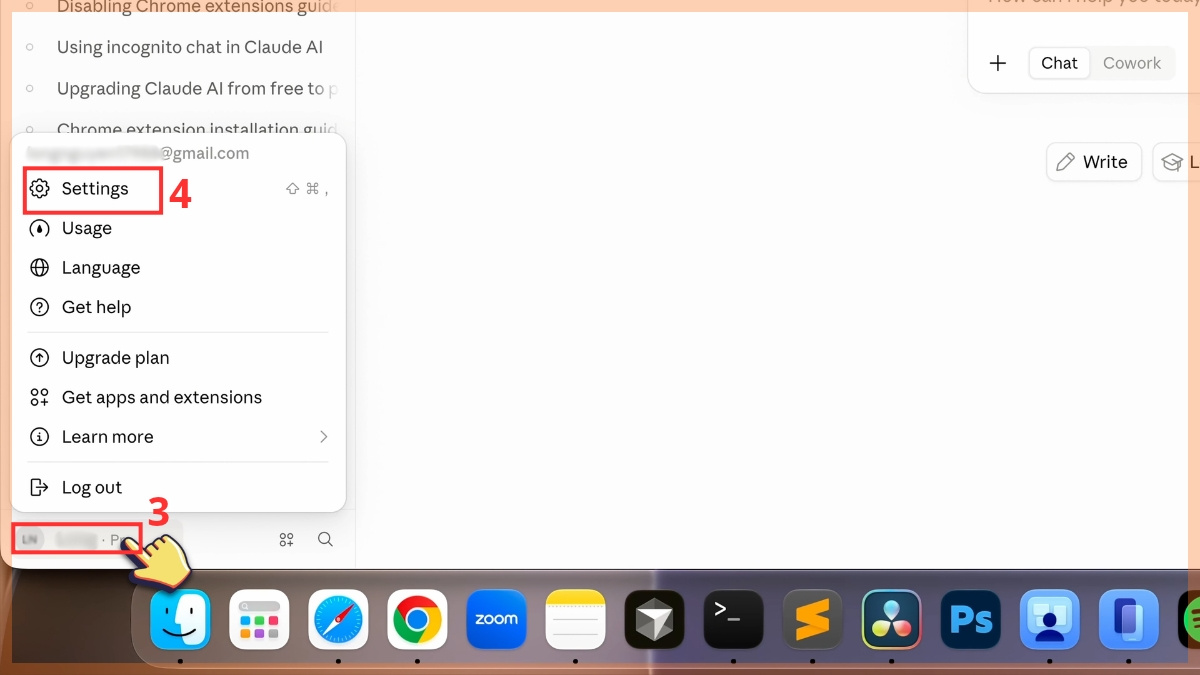Click the Upgrade plan arrow icon
Image resolution: width=1200 pixels, height=675 pixels.
pos(39,358)
